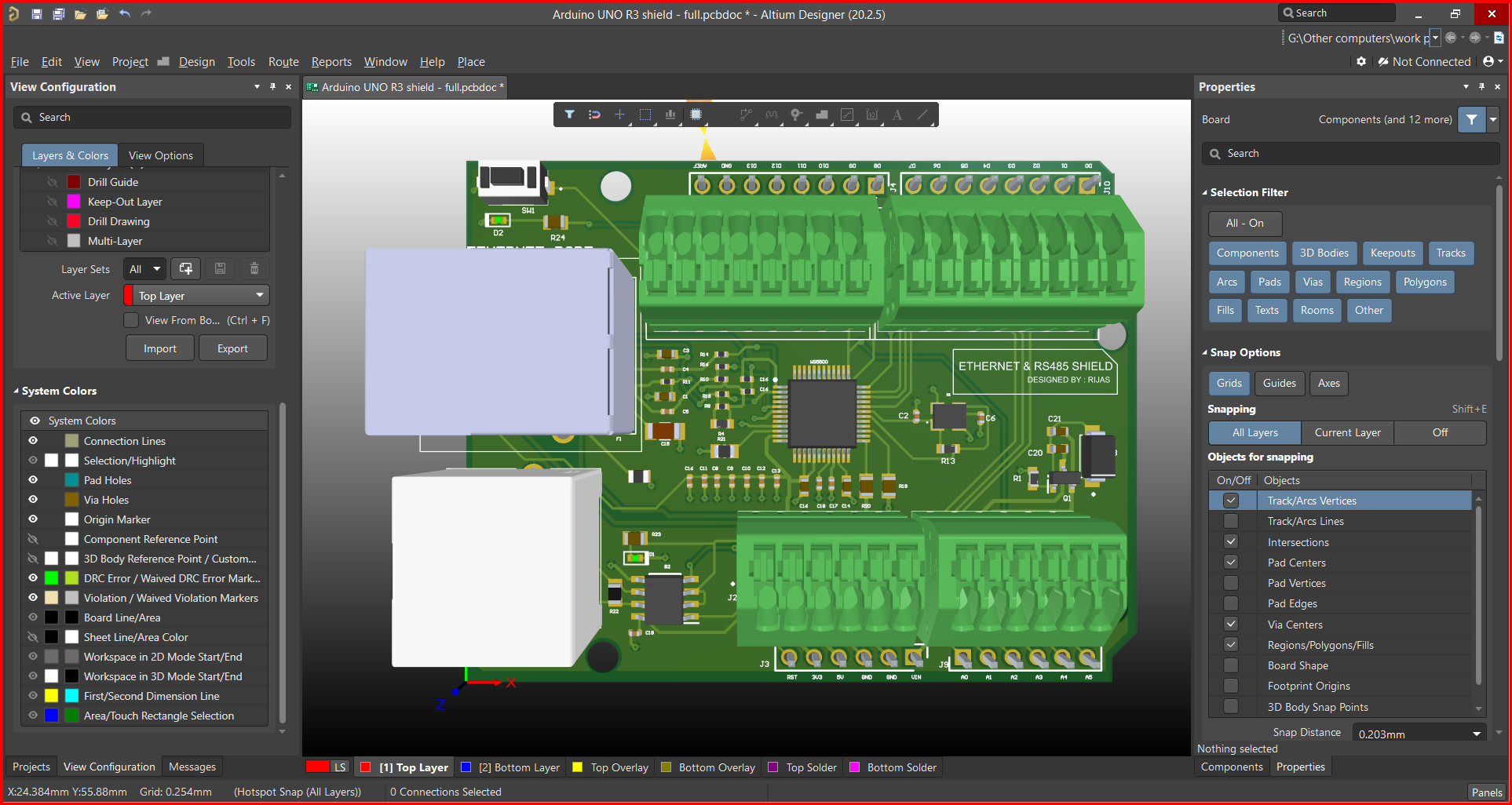The image size is (1512, 805).
Task: Open the Design menu
Action: (x=196, y=62)
